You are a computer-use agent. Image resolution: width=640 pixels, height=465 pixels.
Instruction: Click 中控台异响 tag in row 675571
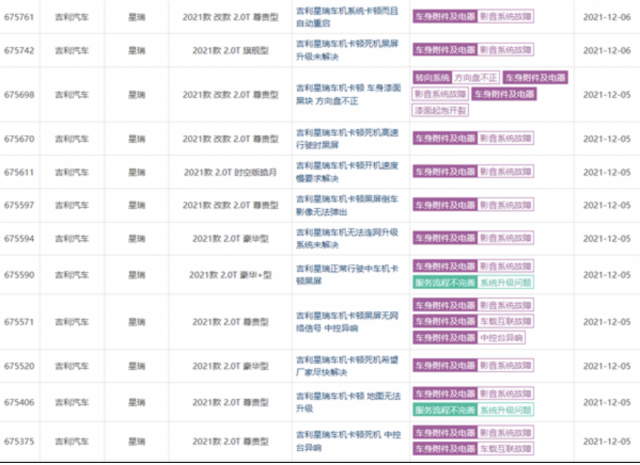coord(501,338)
